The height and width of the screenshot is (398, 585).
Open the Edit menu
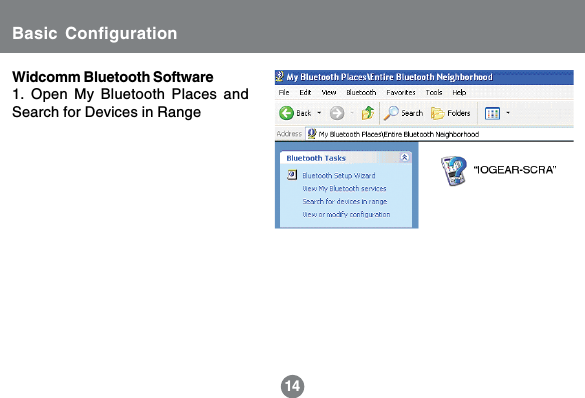305,92
